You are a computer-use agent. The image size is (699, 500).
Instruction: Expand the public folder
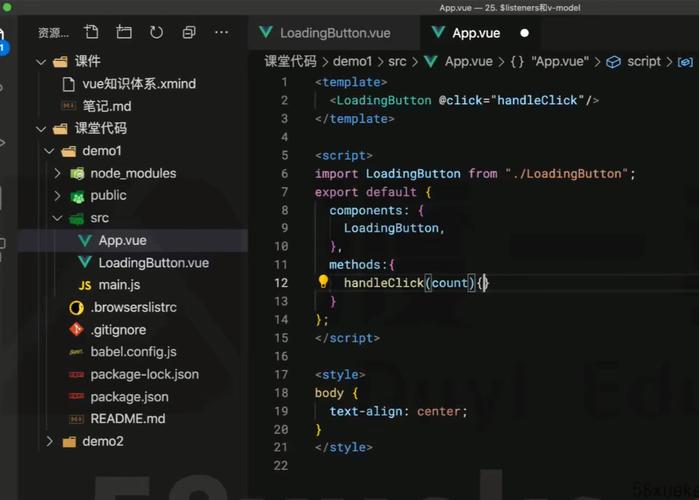pos(58,195)
